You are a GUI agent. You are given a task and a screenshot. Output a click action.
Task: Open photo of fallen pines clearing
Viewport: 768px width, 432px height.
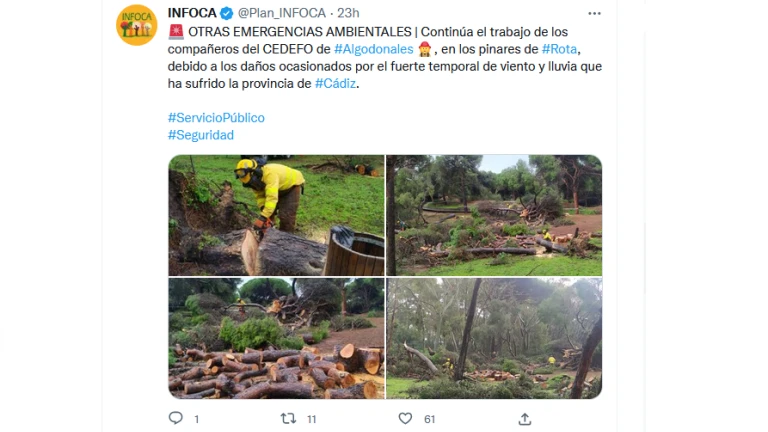coord(494,216)
